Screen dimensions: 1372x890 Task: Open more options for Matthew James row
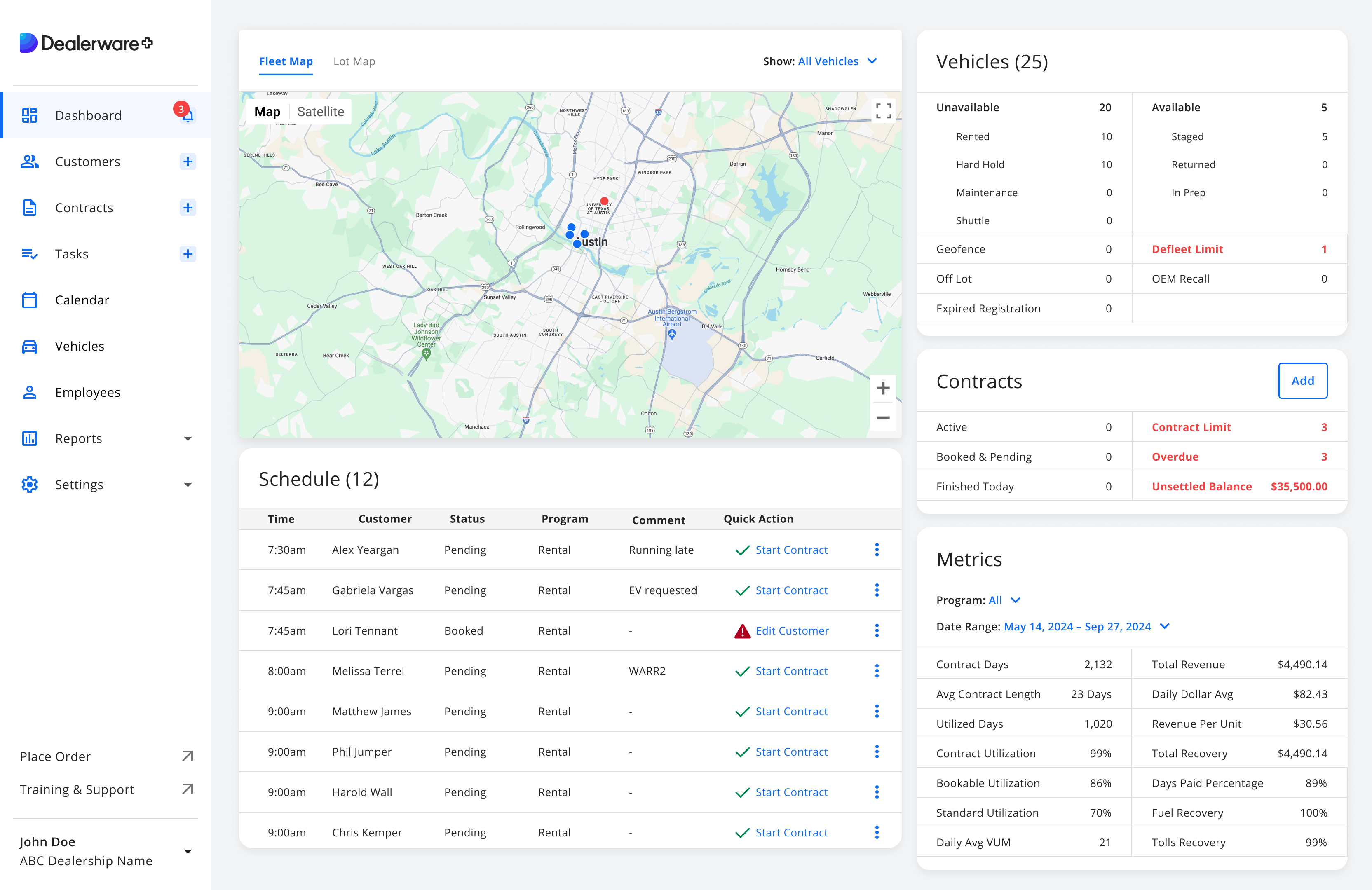(877, 711)
